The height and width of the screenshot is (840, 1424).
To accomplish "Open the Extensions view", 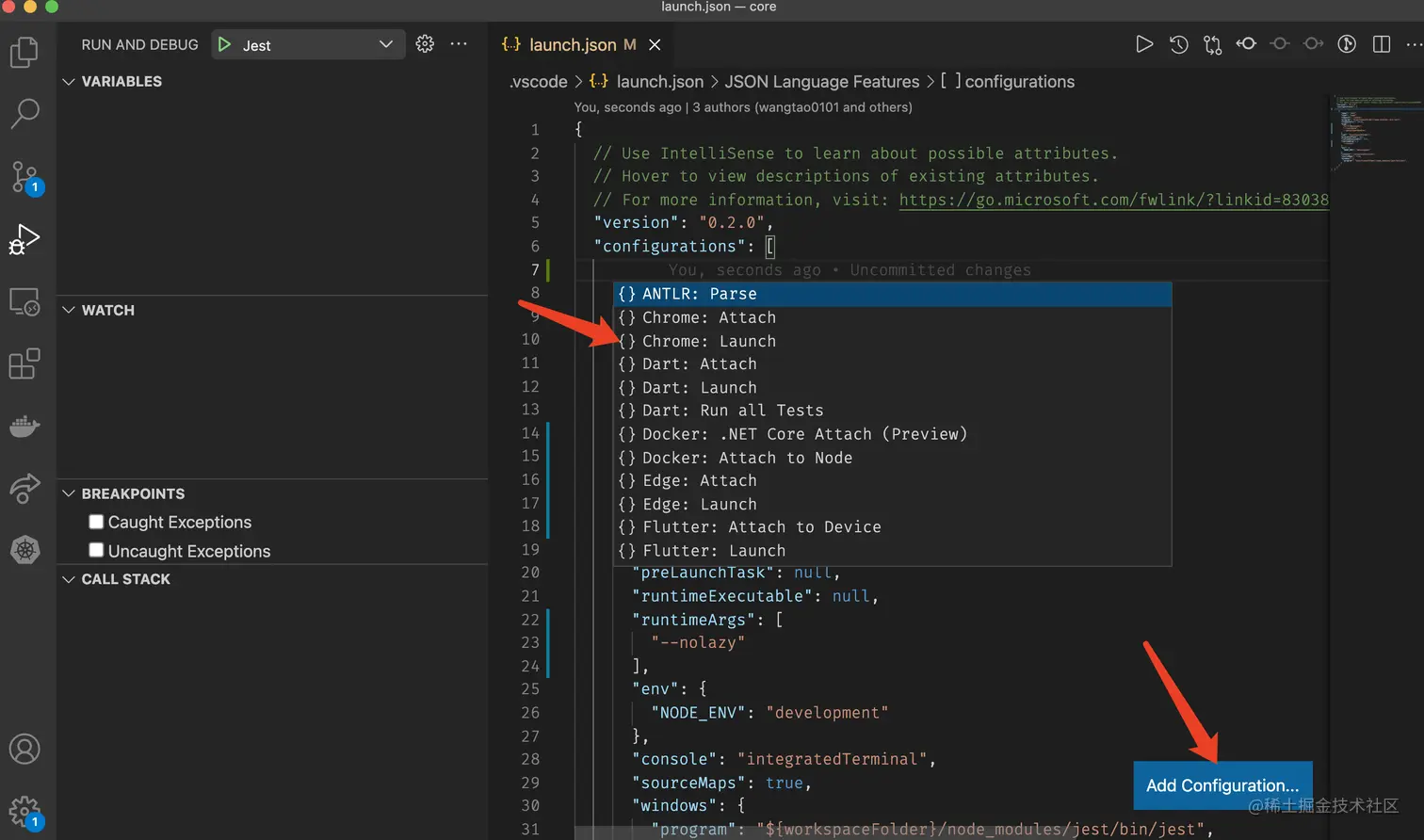I will point(24,363).
